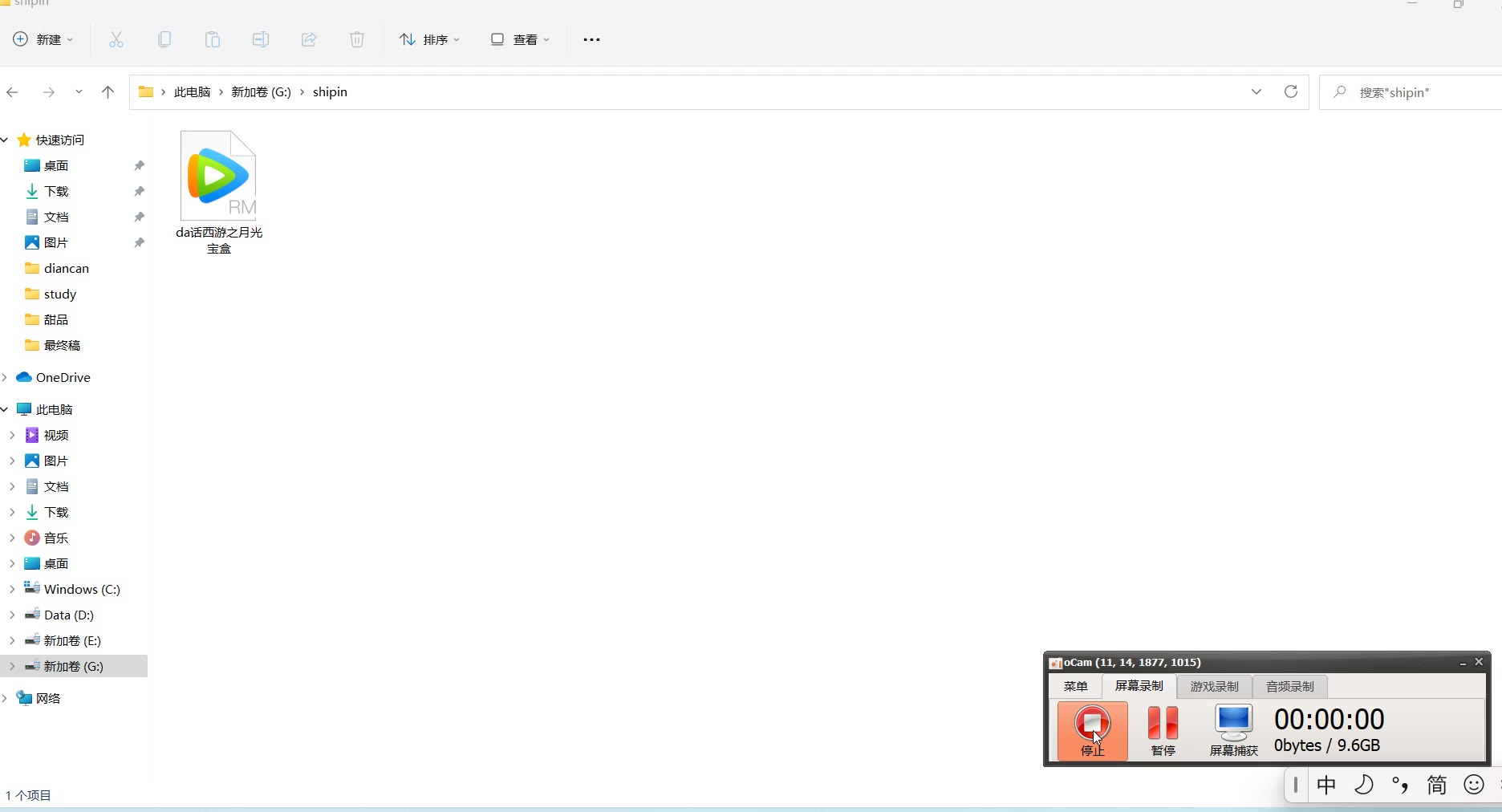Click 新加卷 (G:) in the address bar
The image size is (1502, 812).
(x=262, y=92)
